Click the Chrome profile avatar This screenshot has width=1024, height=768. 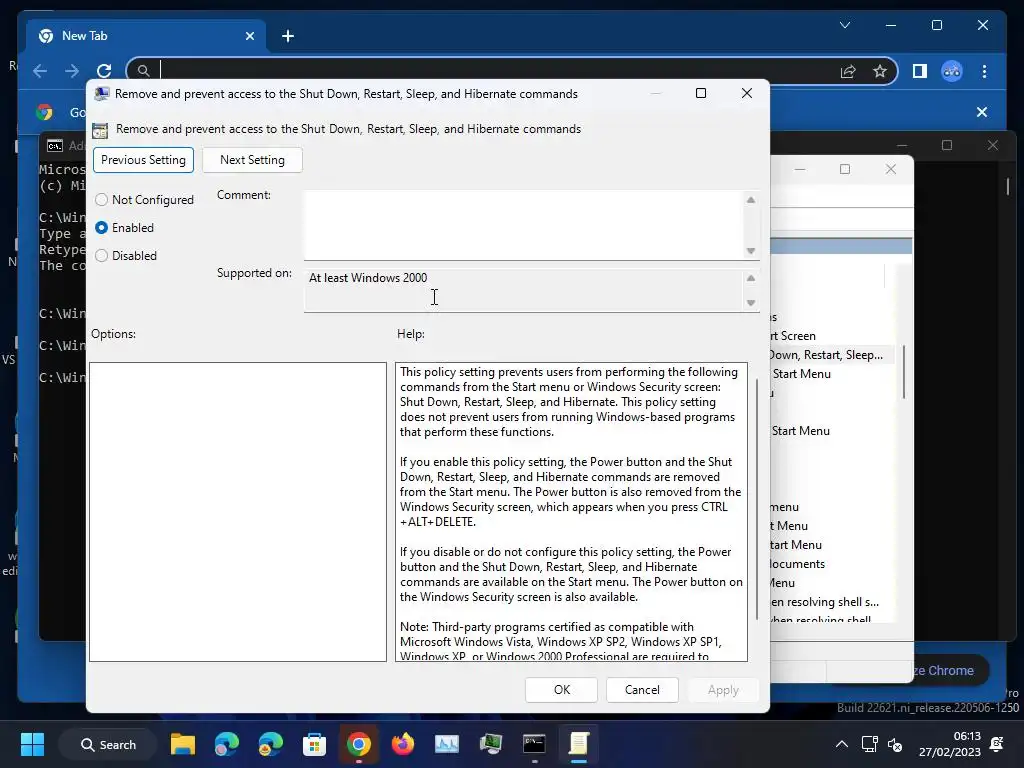pos(952,71)
